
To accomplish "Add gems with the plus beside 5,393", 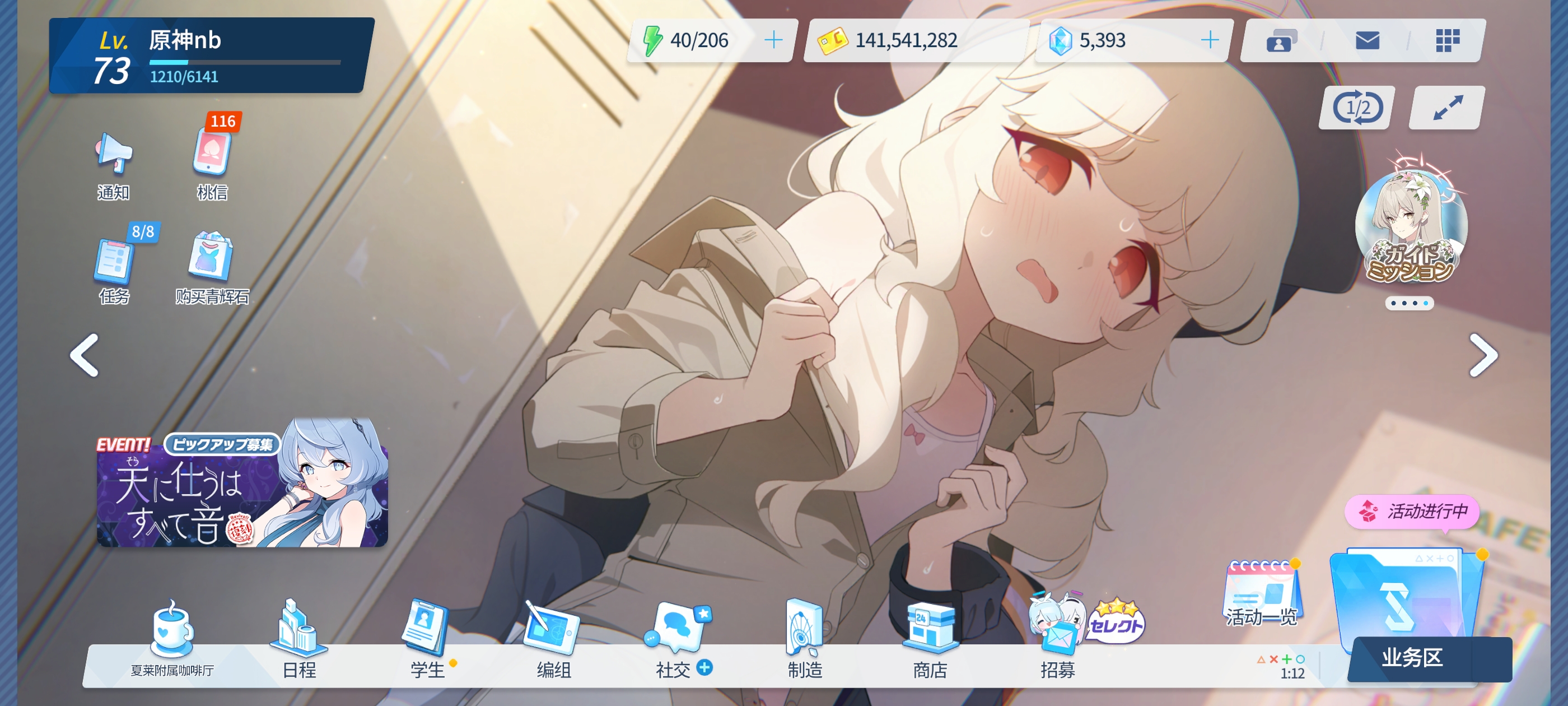I will pos(1210,40).
